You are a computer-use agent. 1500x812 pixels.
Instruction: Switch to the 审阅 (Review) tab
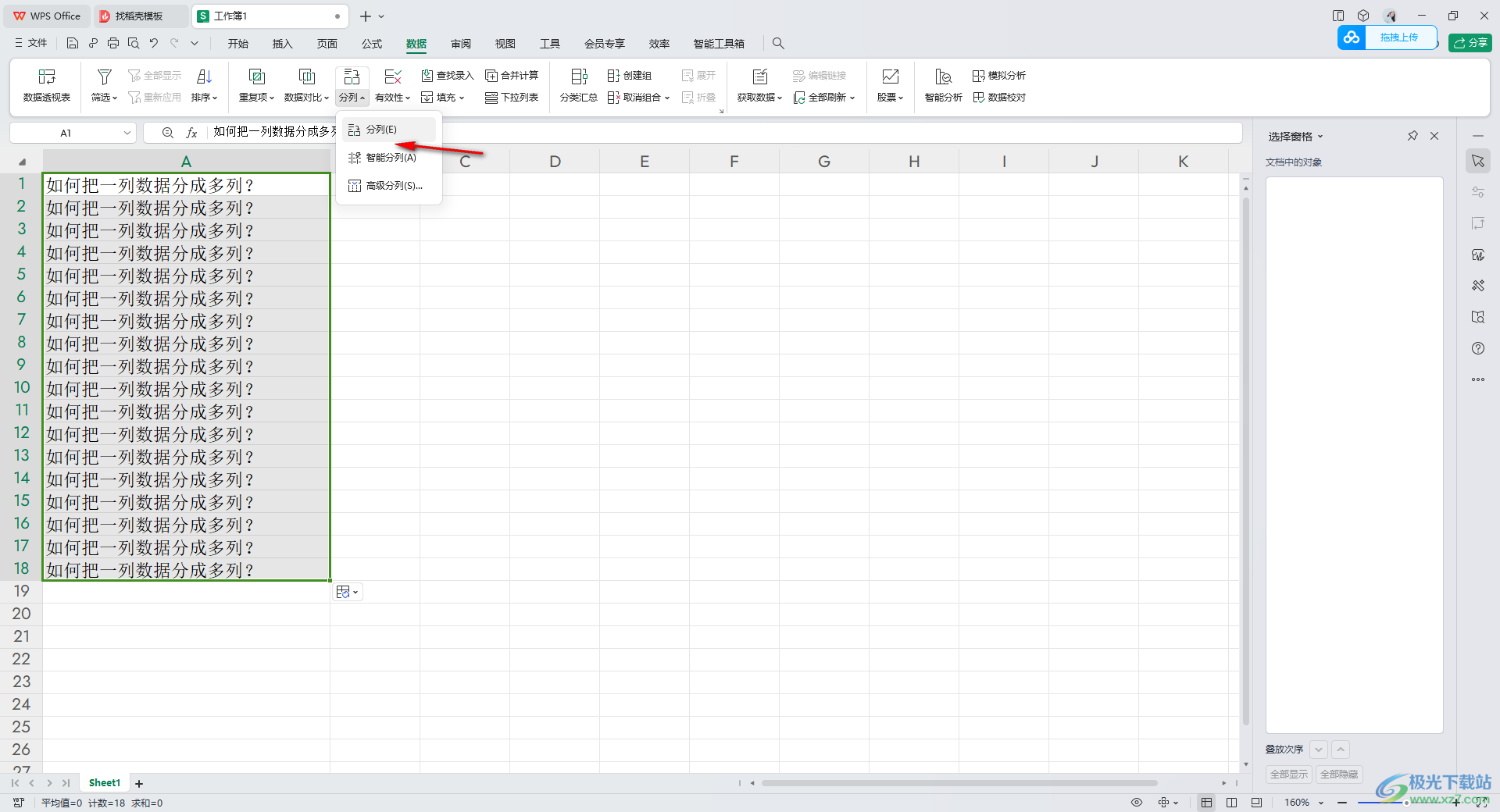point(461,44)
